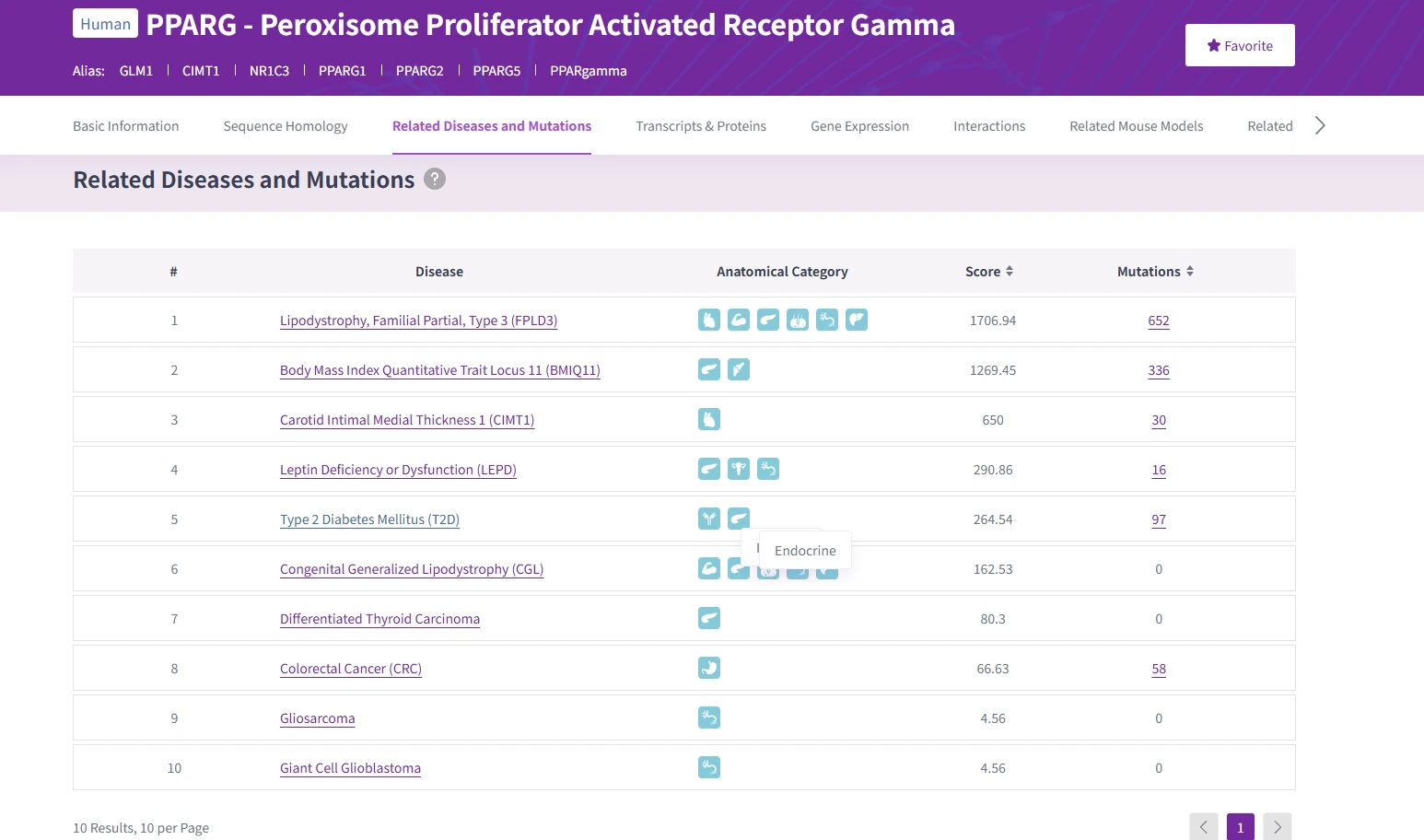Select the pancreas Endocrine icon for Type 2 Diabetes
Image resolution: width=1424 pixels, height=840 pixels.
tap(739, 518)
